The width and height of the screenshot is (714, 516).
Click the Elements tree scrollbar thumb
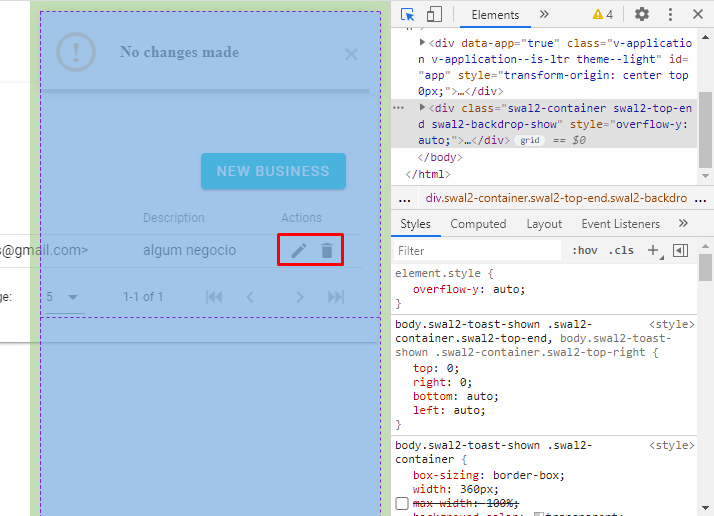tap(705, 130)
